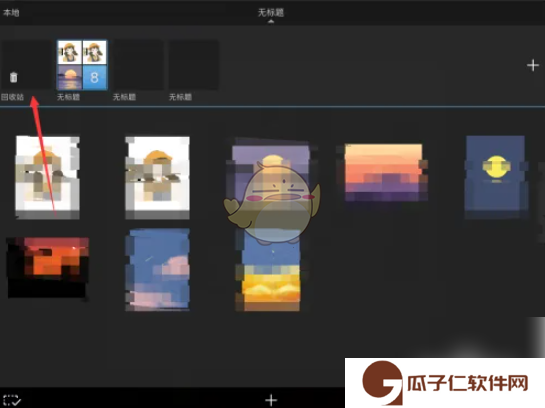Image resolution: width=545 pixels, height=408 pixels.
Task: Open the blue sky with pink clouds artwork
Action: (158, 269)
